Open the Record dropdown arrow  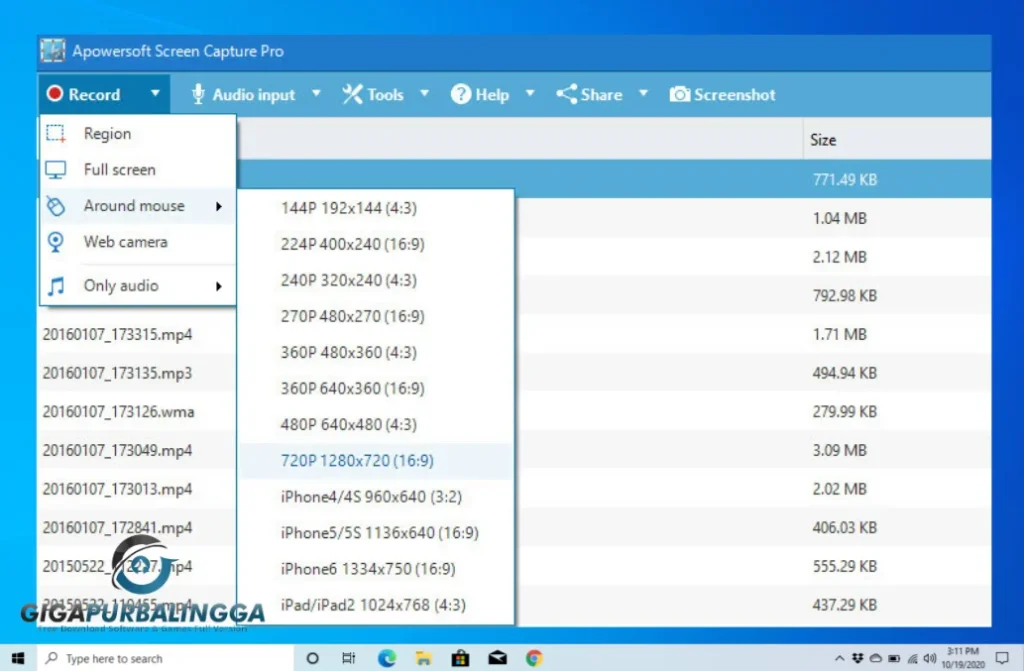click(153, 94)
